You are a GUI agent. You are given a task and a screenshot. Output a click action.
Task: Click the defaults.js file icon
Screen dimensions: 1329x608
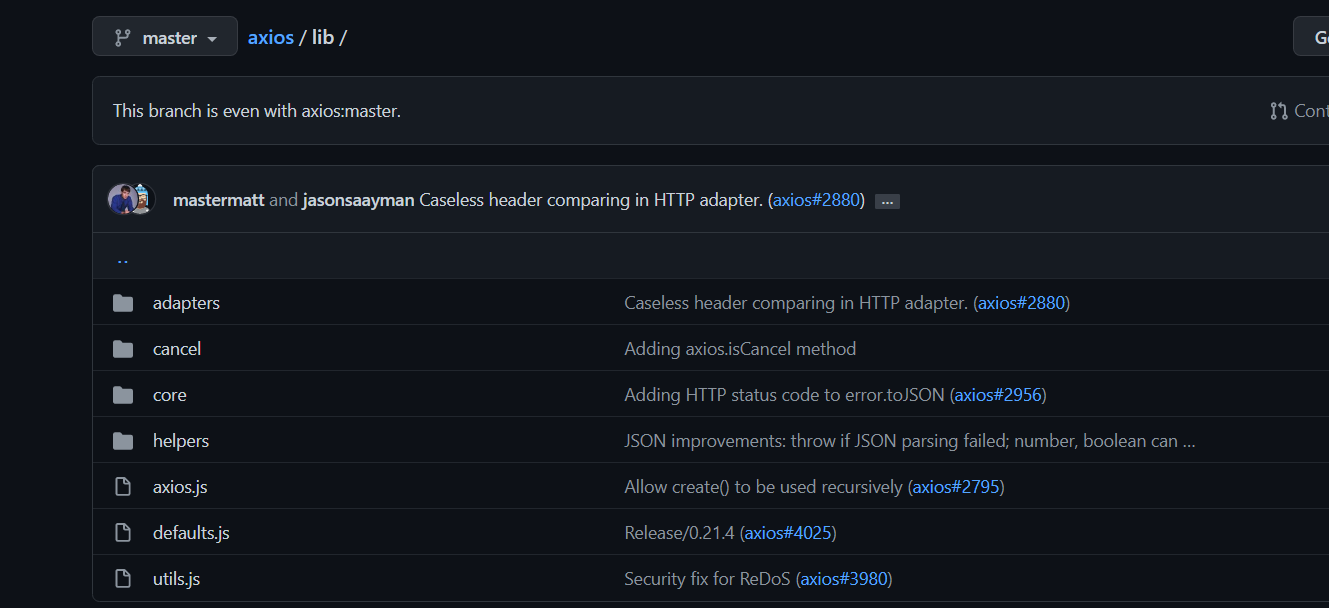(123, 533)
